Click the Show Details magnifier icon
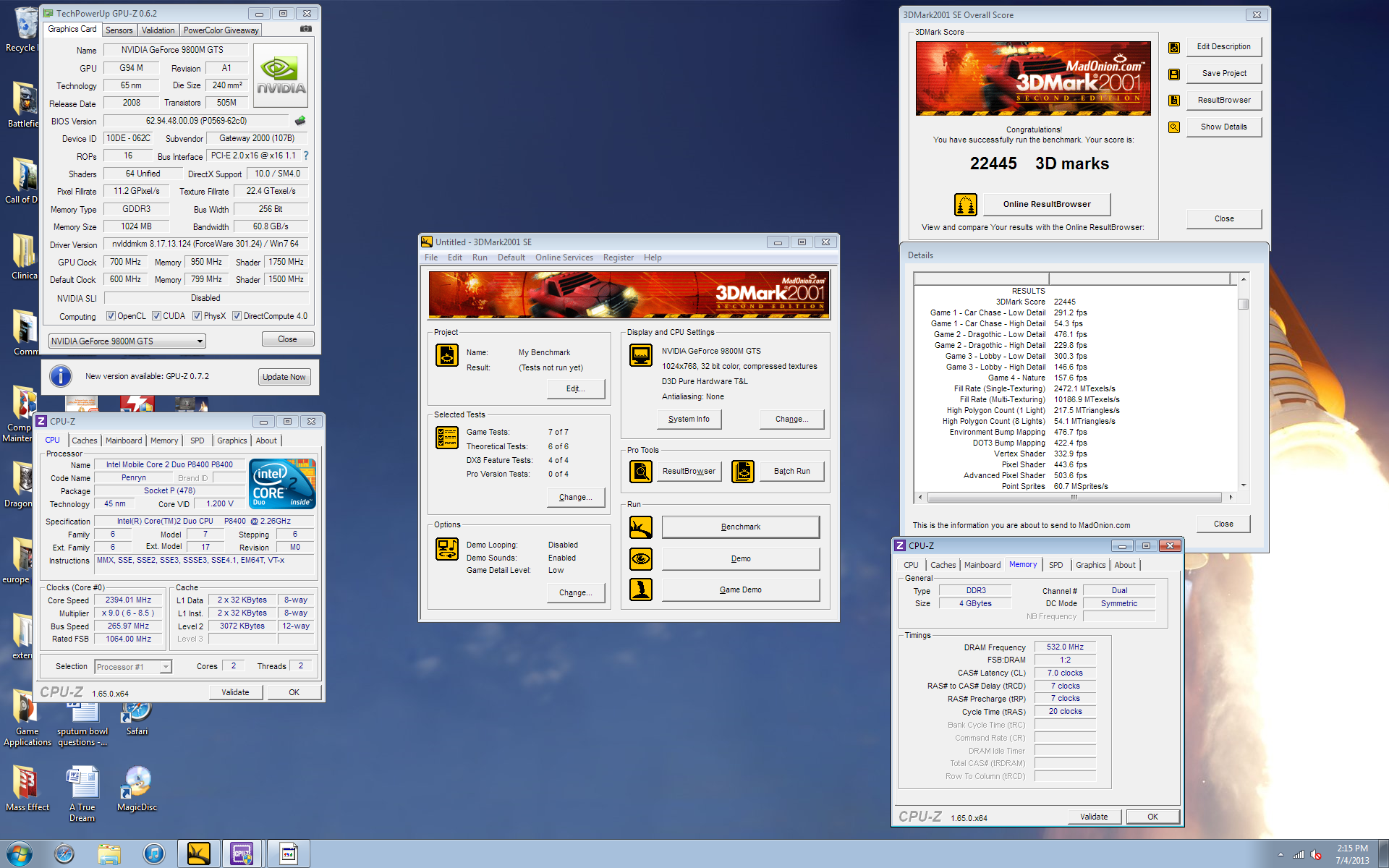Image resolution: width=1389 pixels, height=868 pixels. pos(1174,127)
